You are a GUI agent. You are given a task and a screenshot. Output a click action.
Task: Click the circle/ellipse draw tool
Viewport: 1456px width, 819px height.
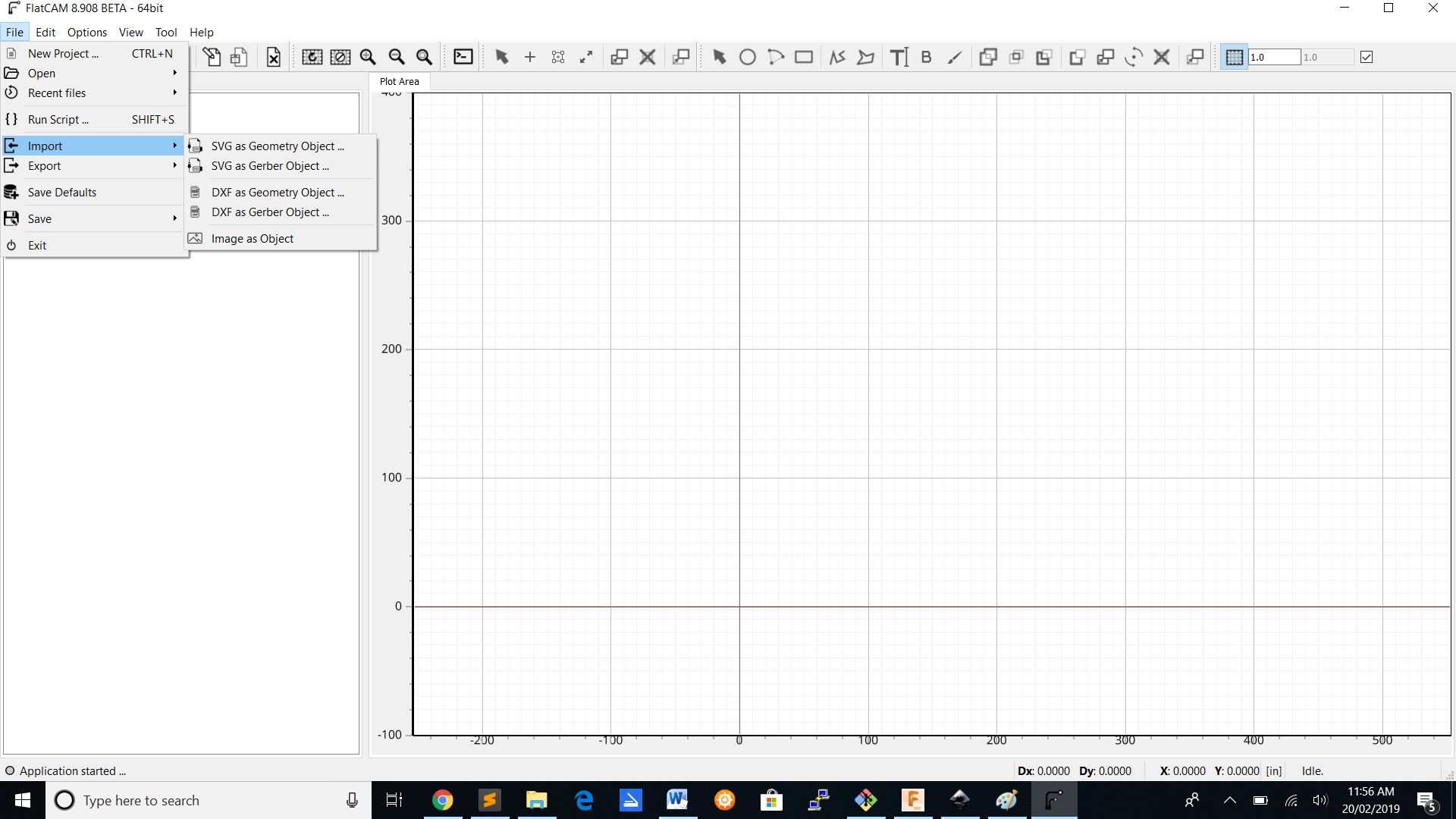pos(746,57)
